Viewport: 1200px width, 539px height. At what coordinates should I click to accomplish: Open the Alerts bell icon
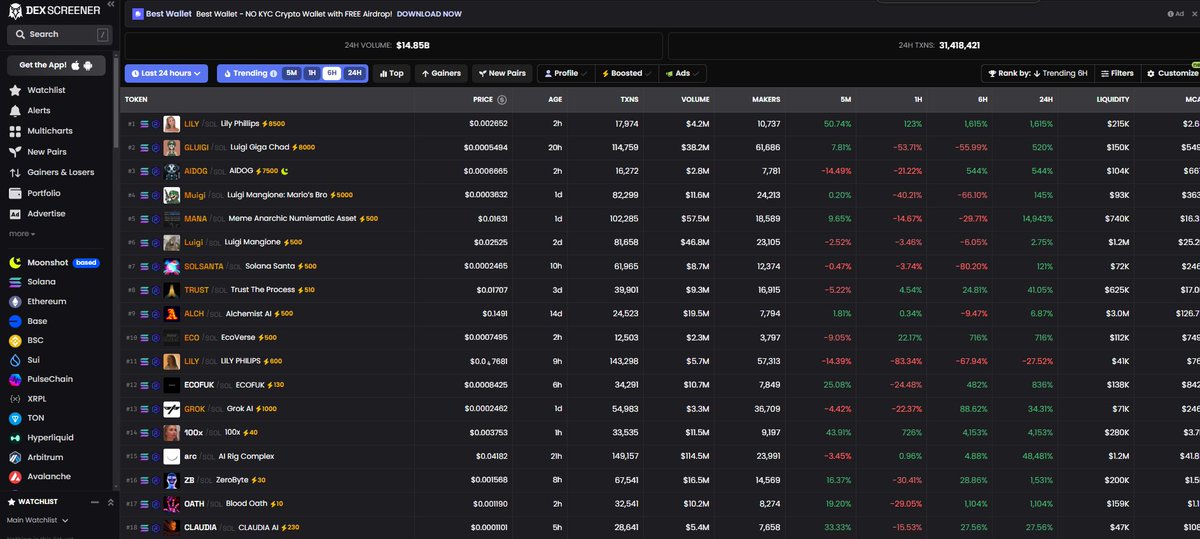point(15,110)
